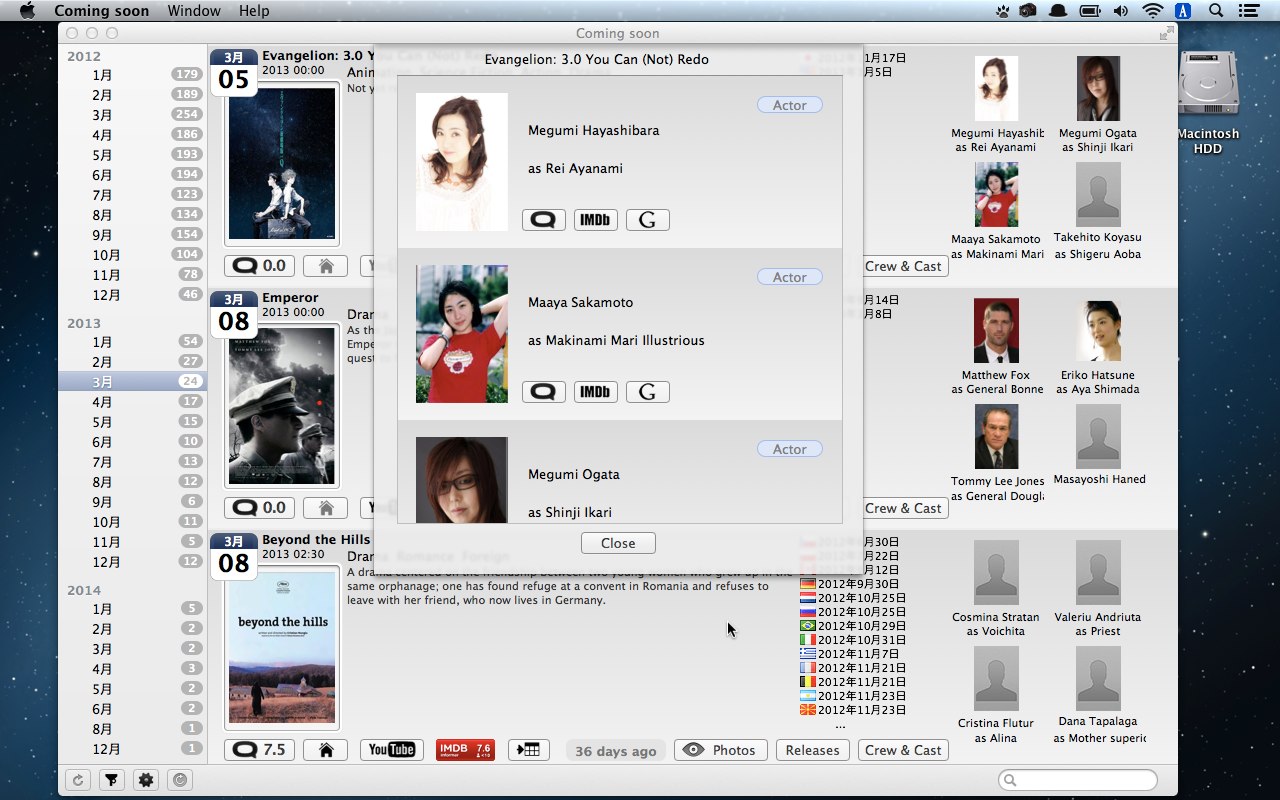Select 2013 4月 with 17 movies
This screenshot has width=1280, height=800.
point(132,402)
